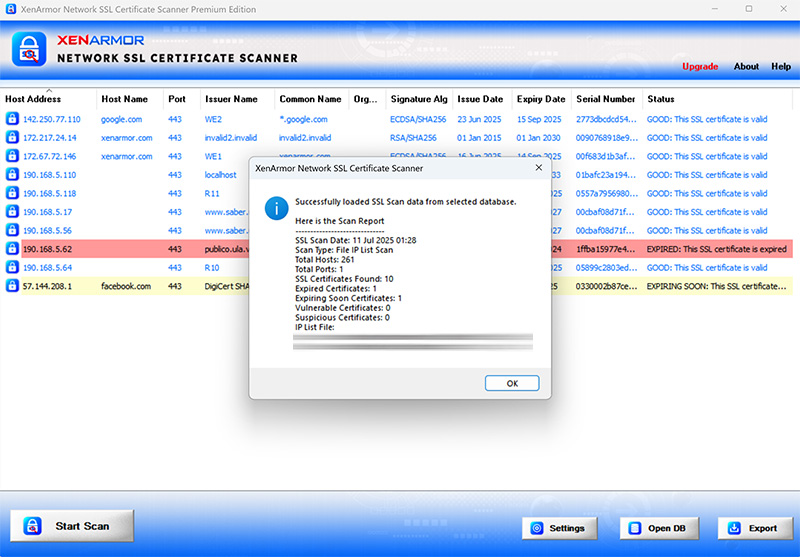This screenshot has width=800, height=557.
Task: Sort by Expiry Date column
Action: [542, 99]
